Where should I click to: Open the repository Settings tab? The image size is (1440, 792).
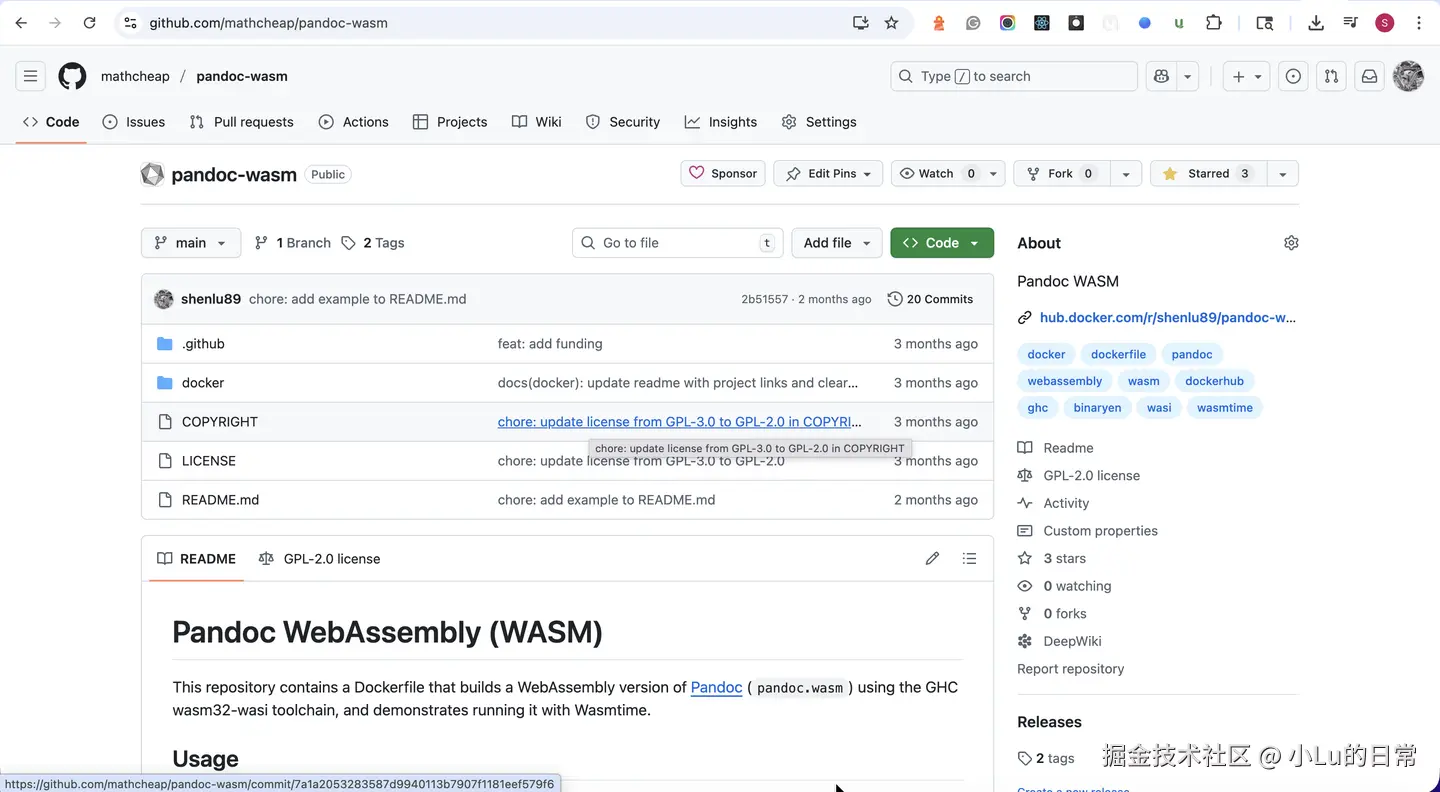[819, 122]
